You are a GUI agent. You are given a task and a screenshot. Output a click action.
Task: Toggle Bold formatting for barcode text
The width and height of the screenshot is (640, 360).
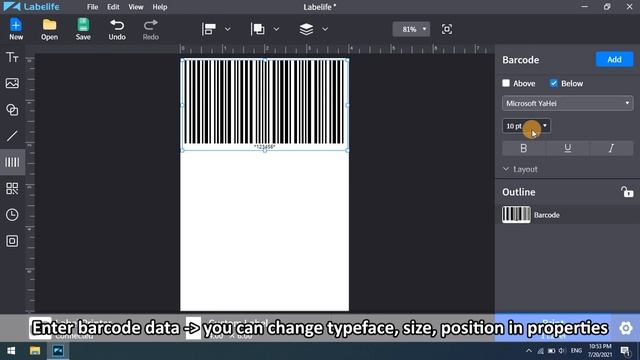pos(524,148)
